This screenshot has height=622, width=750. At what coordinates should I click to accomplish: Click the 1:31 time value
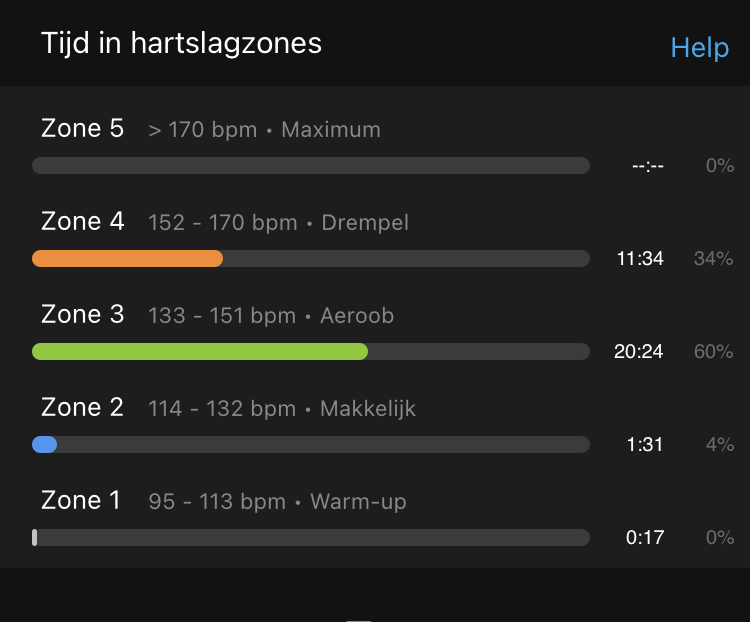click(645, 445)
